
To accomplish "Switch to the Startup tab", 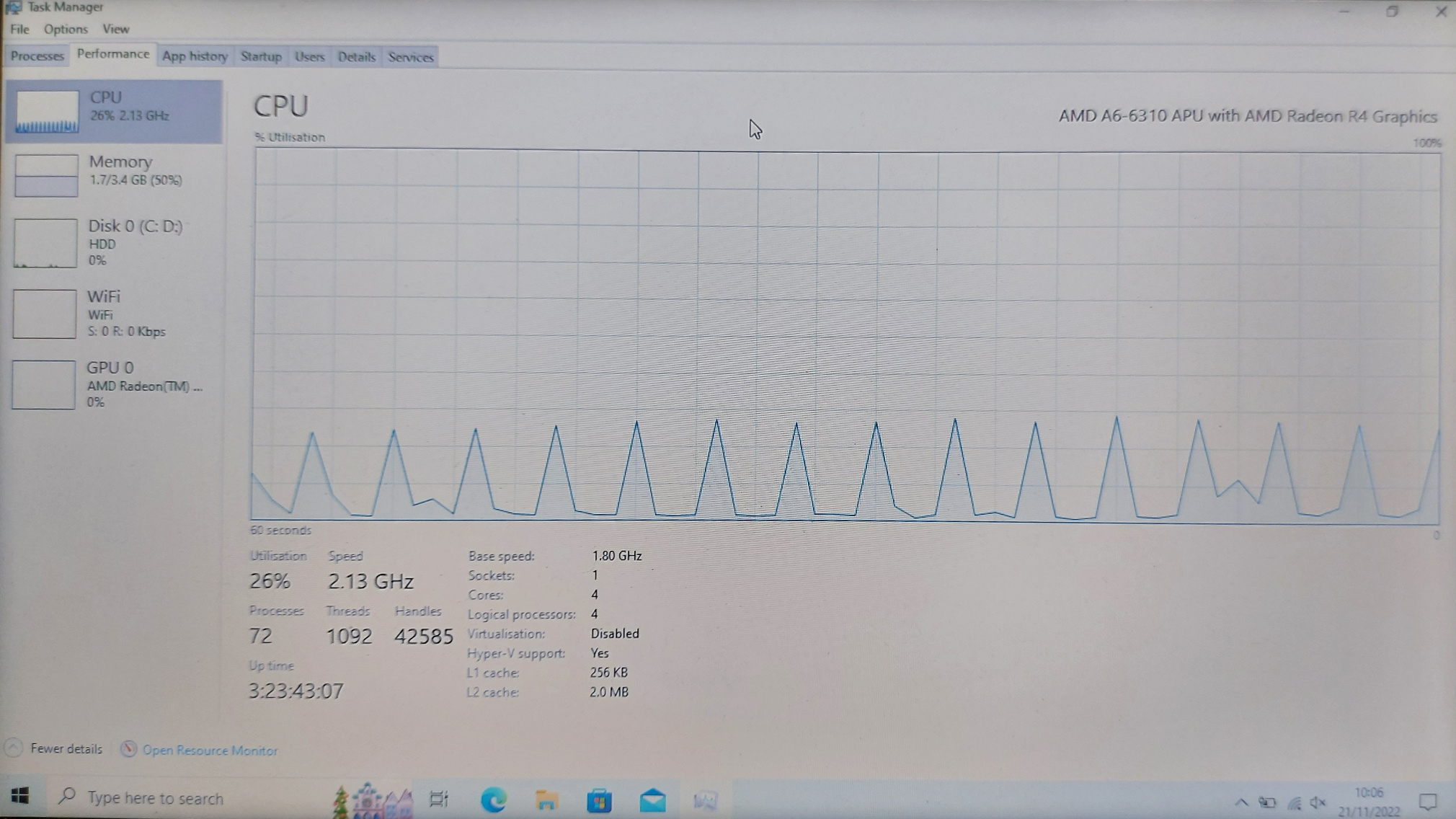I will click(260, 56).
